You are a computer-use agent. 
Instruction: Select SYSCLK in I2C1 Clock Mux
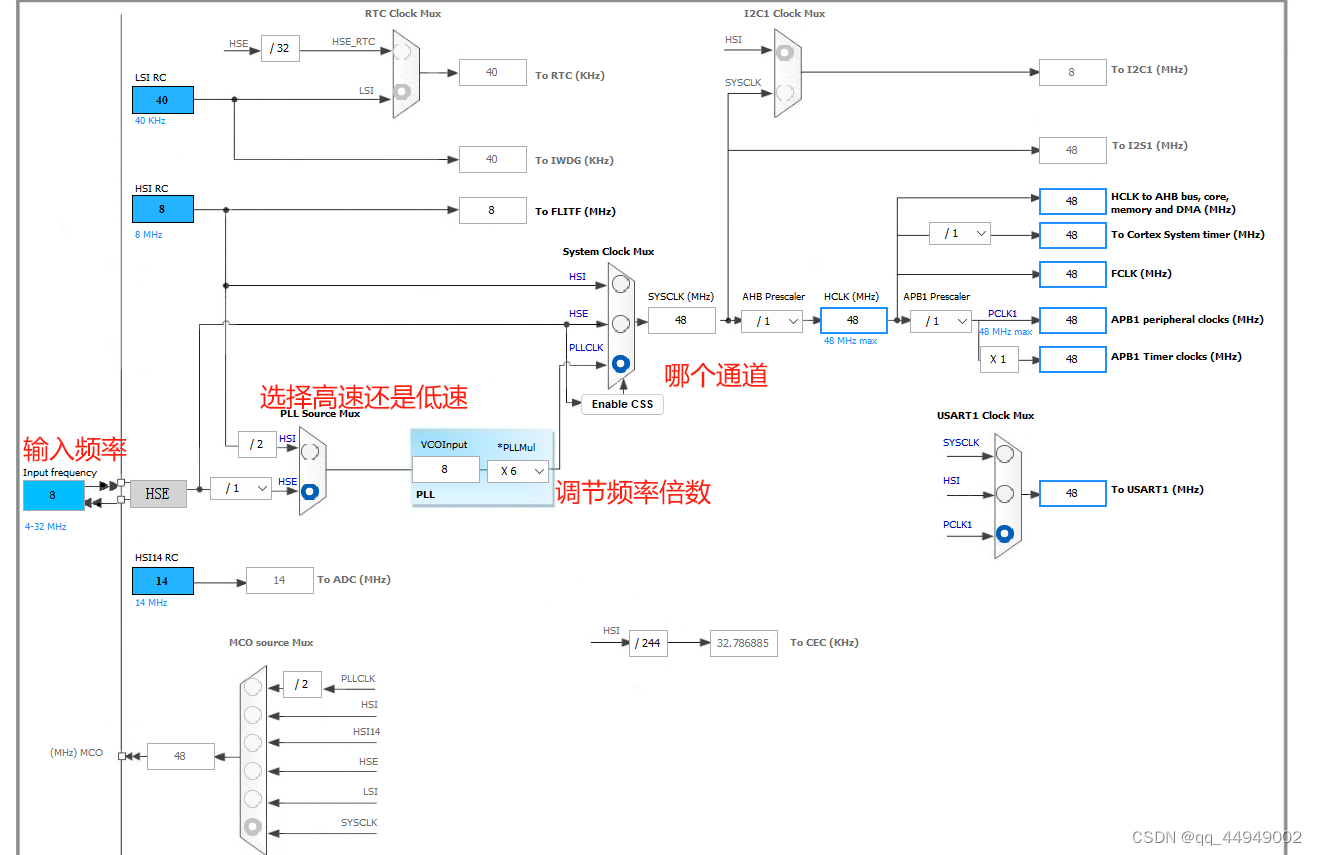(785, 91)
